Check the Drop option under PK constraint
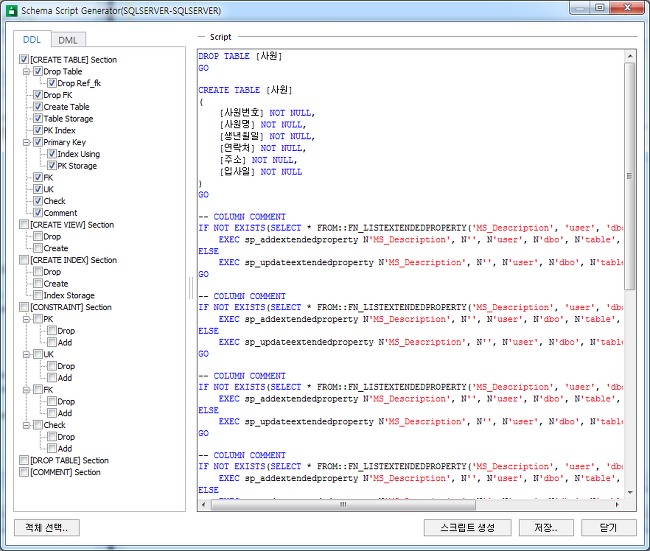 (x=52, y=331)
